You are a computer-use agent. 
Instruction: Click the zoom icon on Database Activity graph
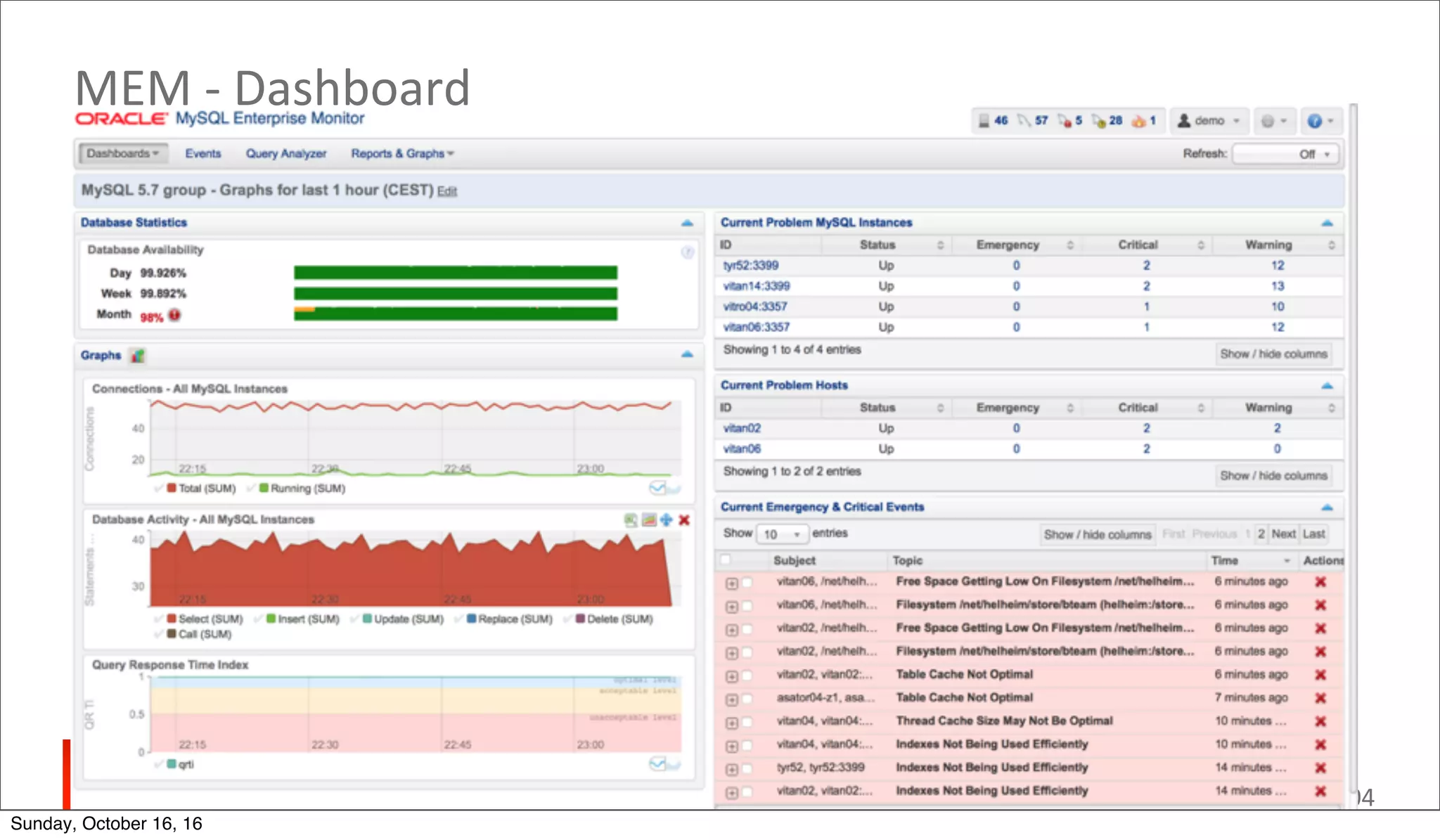click(631, 520)
